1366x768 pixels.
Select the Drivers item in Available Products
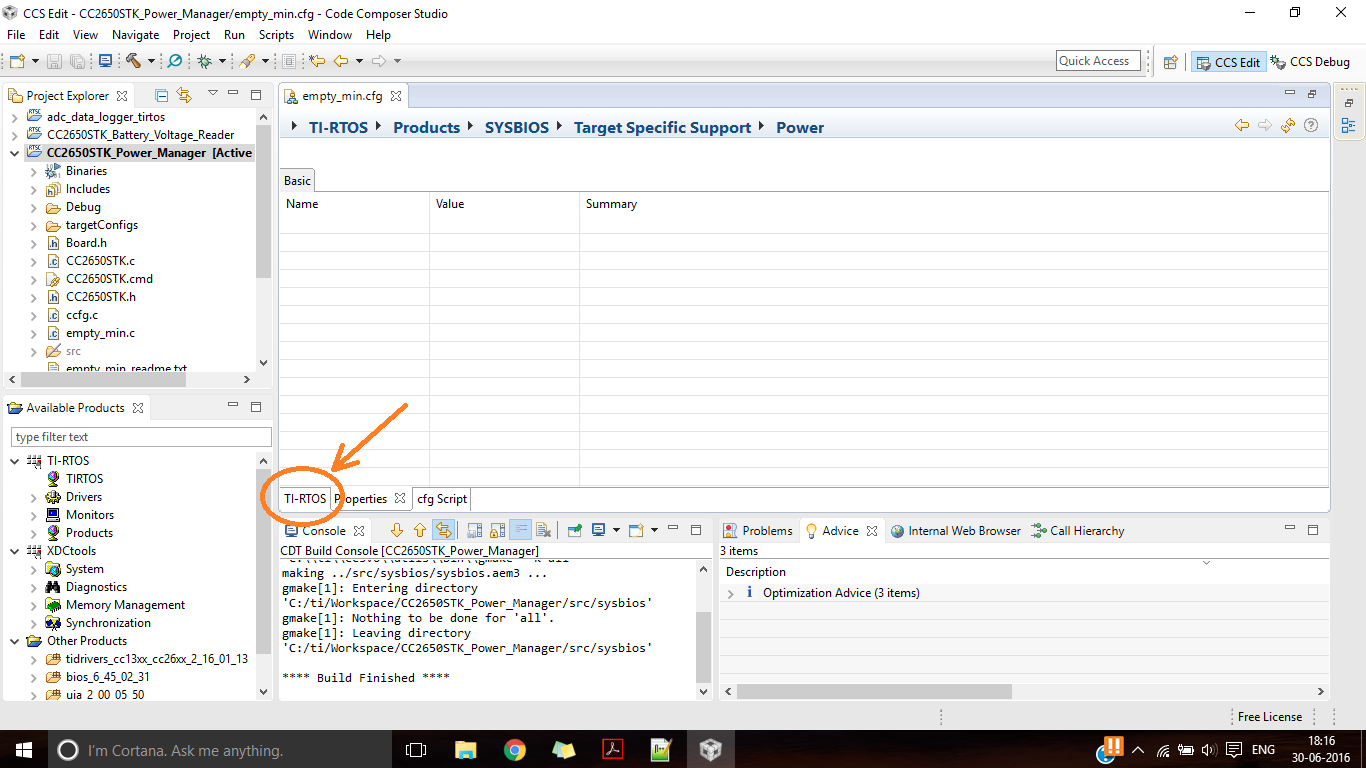pyautogui.click(x=84, y=497)
